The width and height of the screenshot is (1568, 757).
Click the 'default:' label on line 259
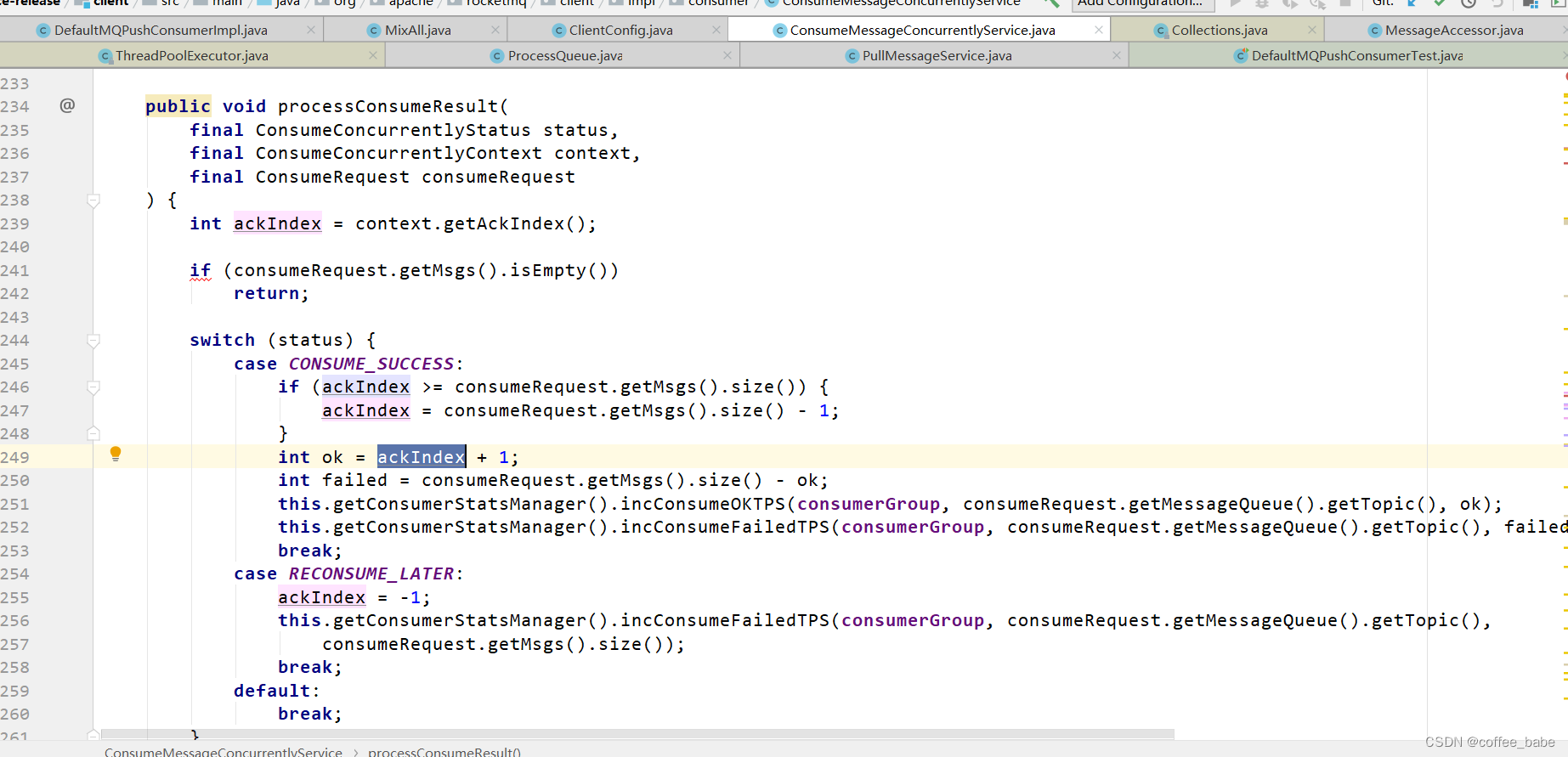tap(276, 691)
